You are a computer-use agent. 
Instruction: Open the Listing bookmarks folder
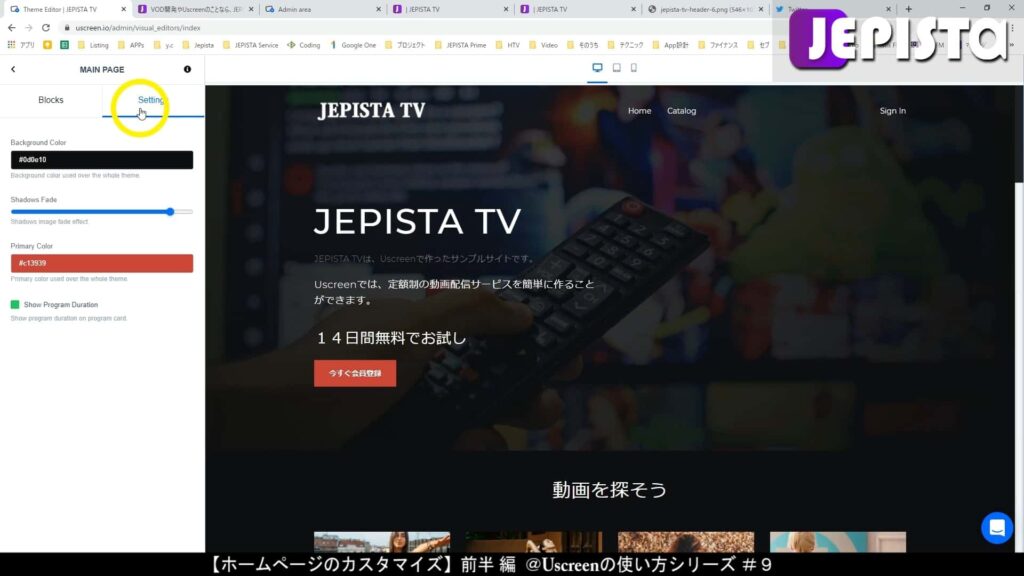pos(93,45)
